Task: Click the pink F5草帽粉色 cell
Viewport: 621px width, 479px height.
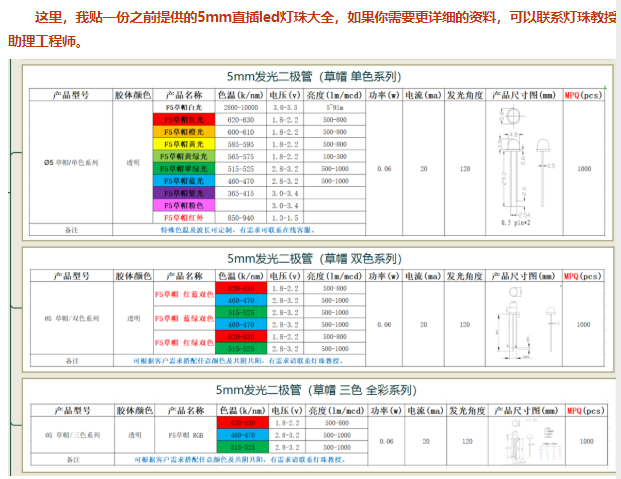Action: click(184, 205)
